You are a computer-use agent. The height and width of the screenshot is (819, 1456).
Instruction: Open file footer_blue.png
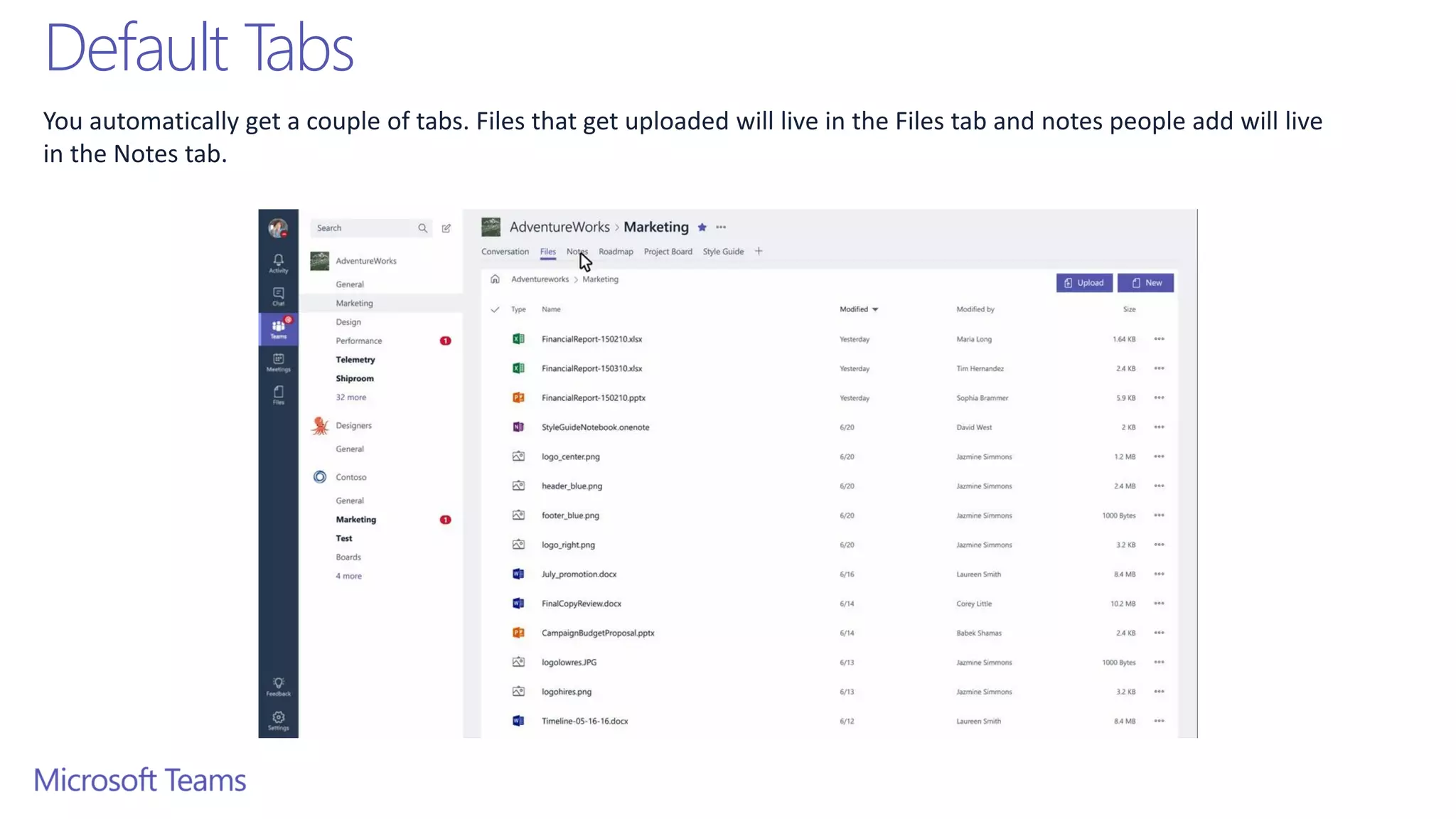click(x=570, y=515)
